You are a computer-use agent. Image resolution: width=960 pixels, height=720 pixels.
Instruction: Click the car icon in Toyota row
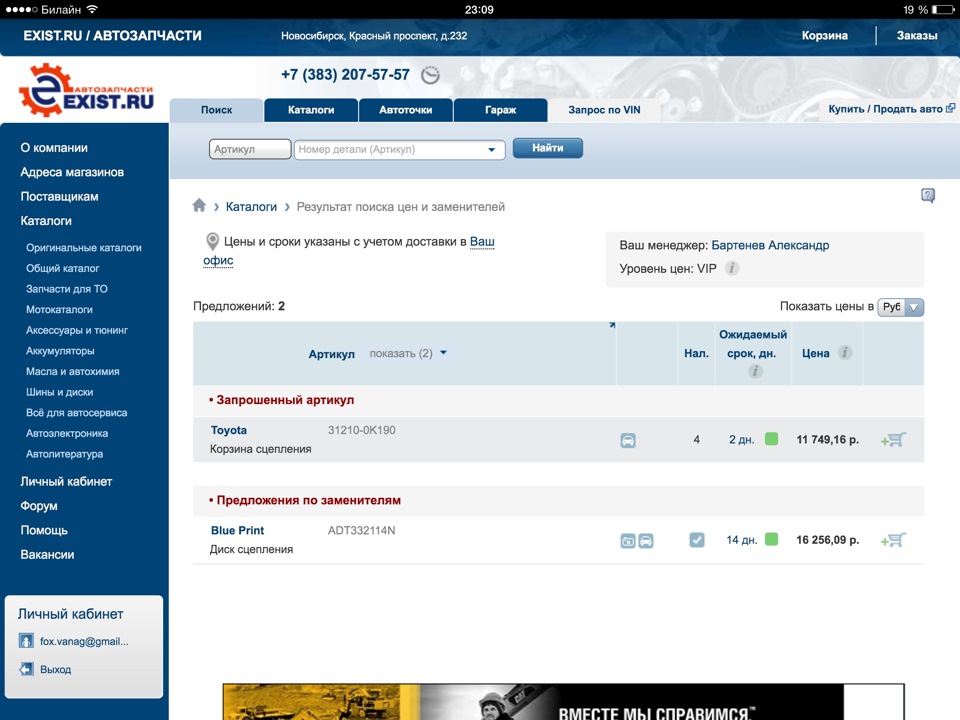tap(628, 440)
